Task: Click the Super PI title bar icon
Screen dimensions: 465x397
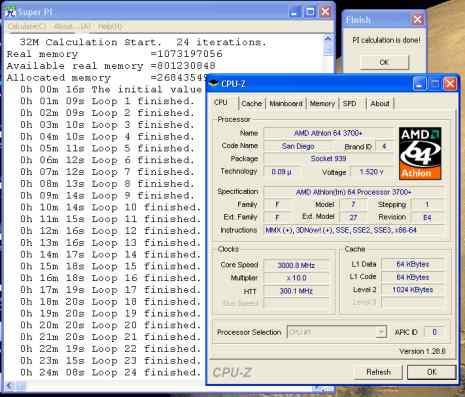Action: (10, 12)
